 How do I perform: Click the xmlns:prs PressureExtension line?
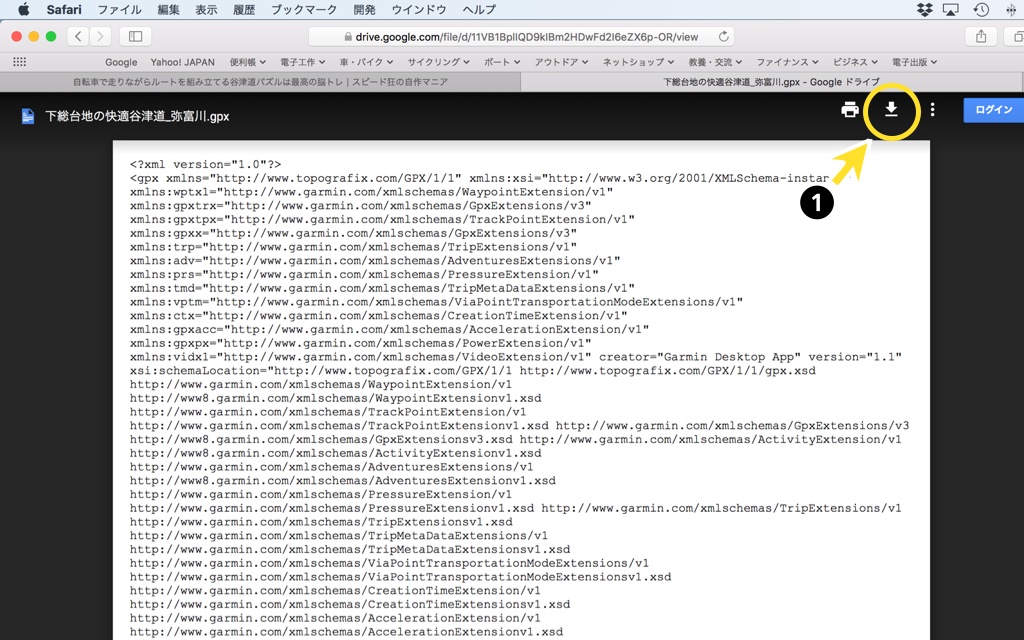(364, 274)
